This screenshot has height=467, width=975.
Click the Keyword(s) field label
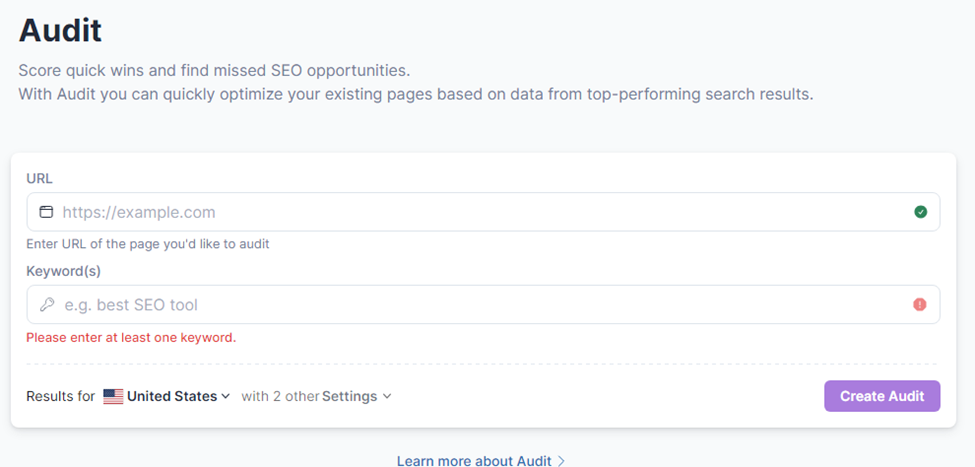click(x=64, y=271)
